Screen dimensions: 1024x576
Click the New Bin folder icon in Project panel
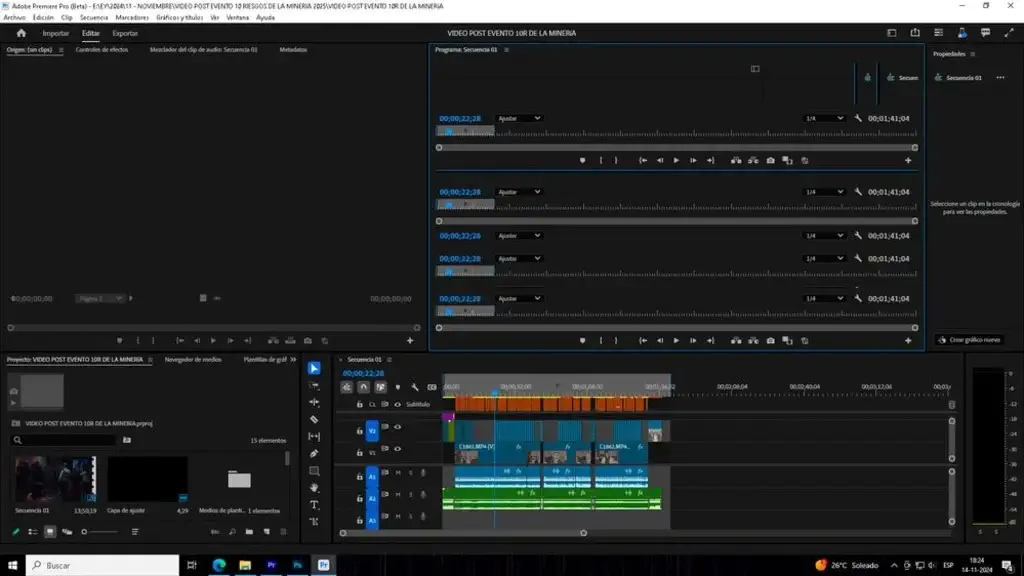click(247, 531)
